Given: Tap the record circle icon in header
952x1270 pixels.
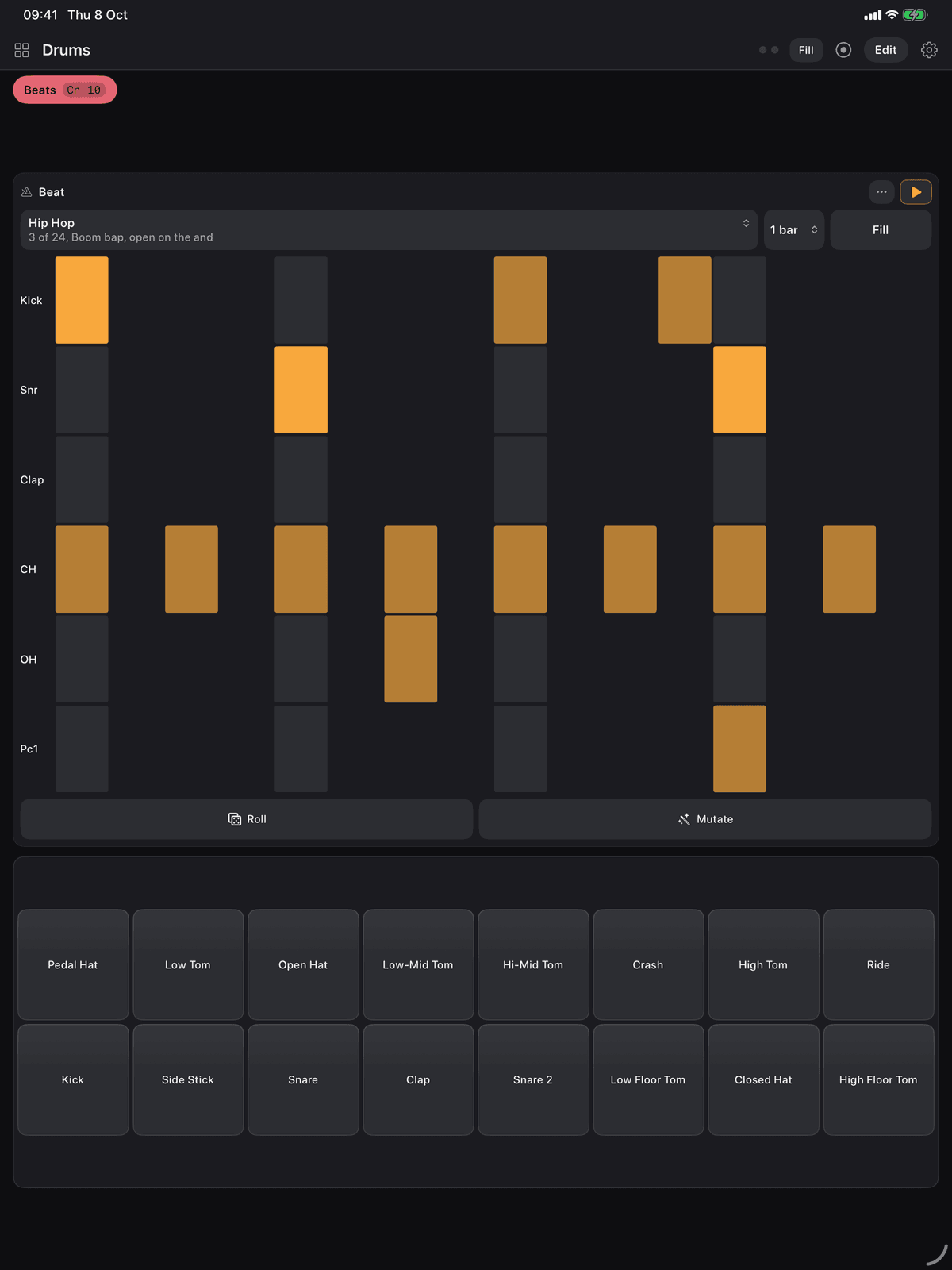Looking at the screenshot, I should (843, 50).
